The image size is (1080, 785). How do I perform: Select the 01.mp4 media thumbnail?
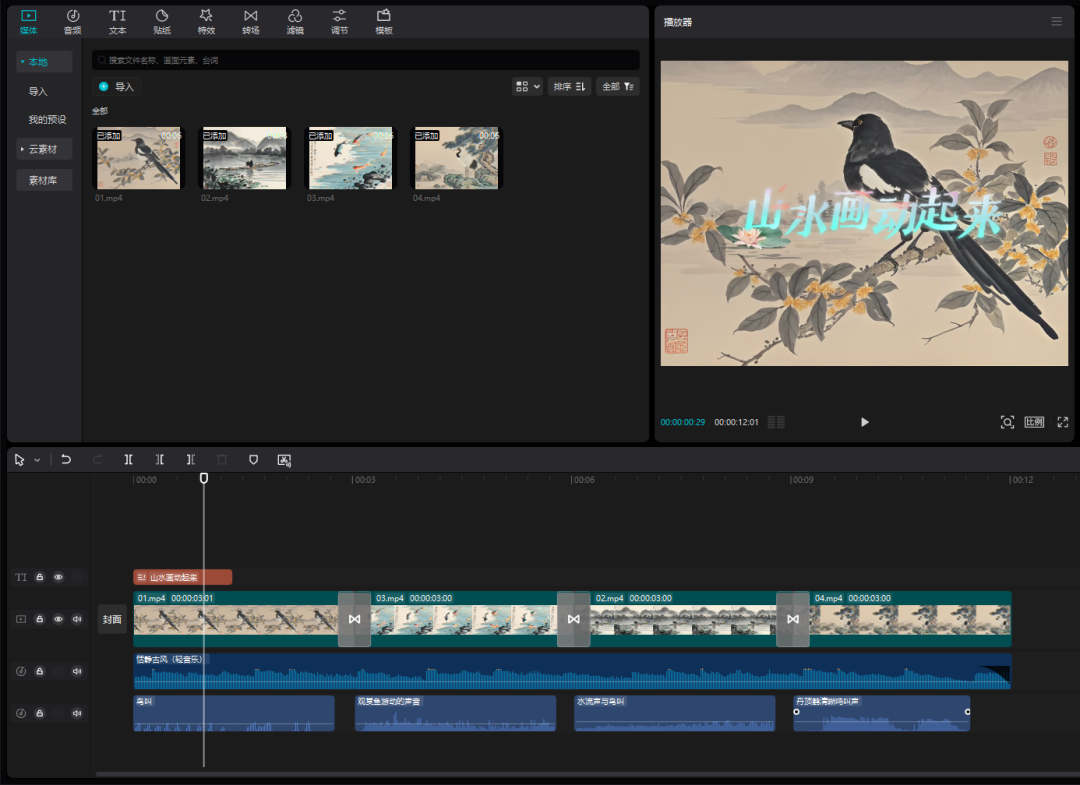pyautogui.click(x=138, y=158)
